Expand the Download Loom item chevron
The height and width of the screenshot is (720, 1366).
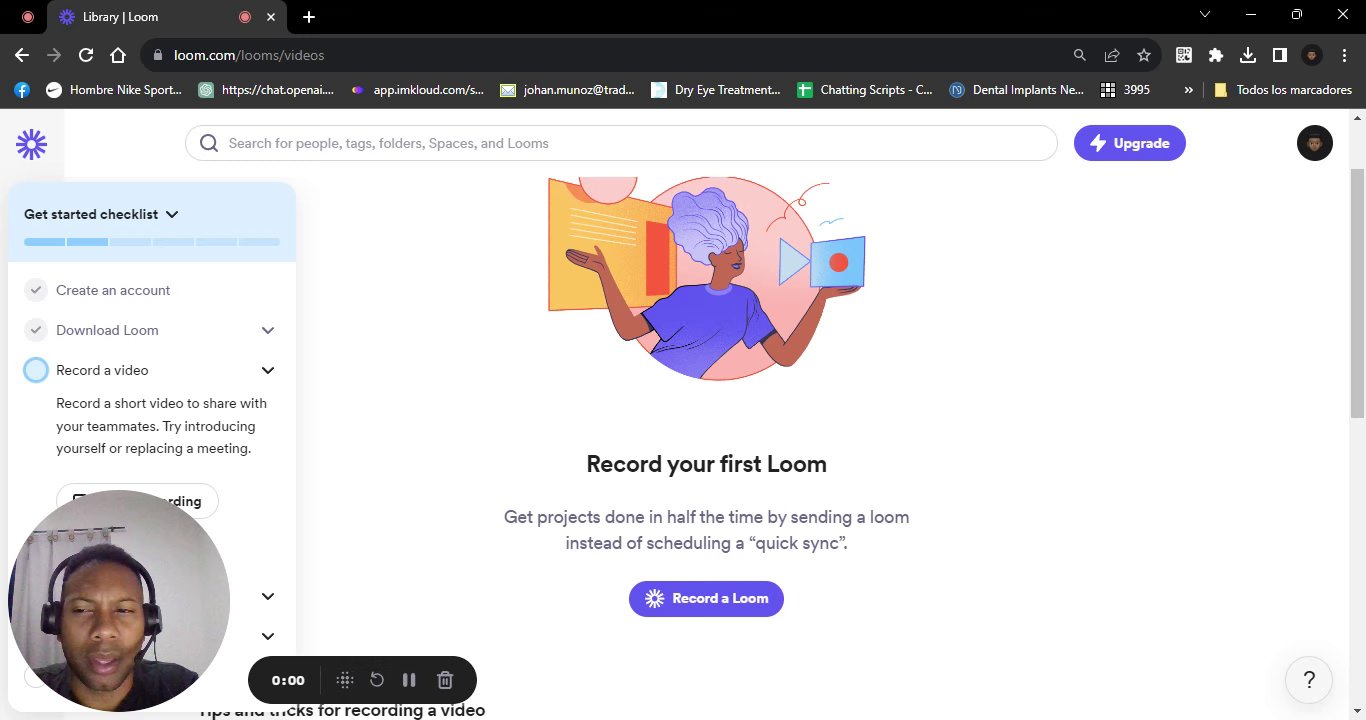click(x=268, y=330)
